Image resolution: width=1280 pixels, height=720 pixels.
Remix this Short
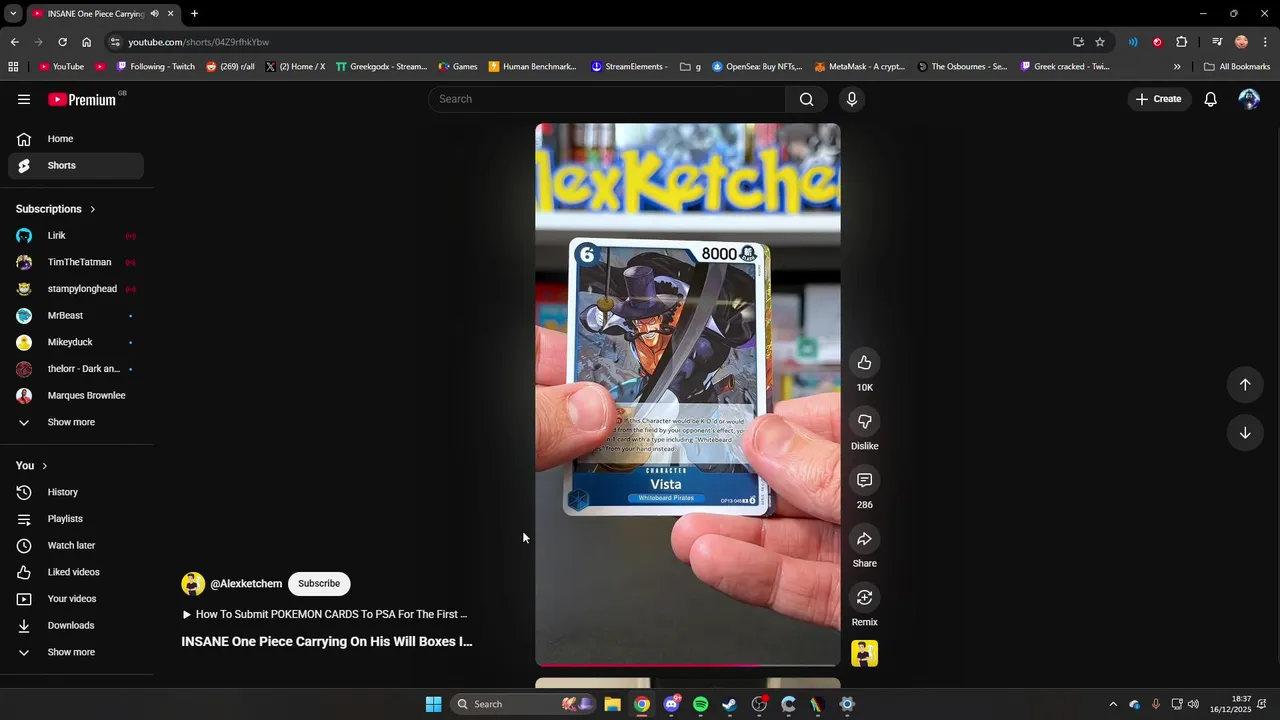point(865,598)
